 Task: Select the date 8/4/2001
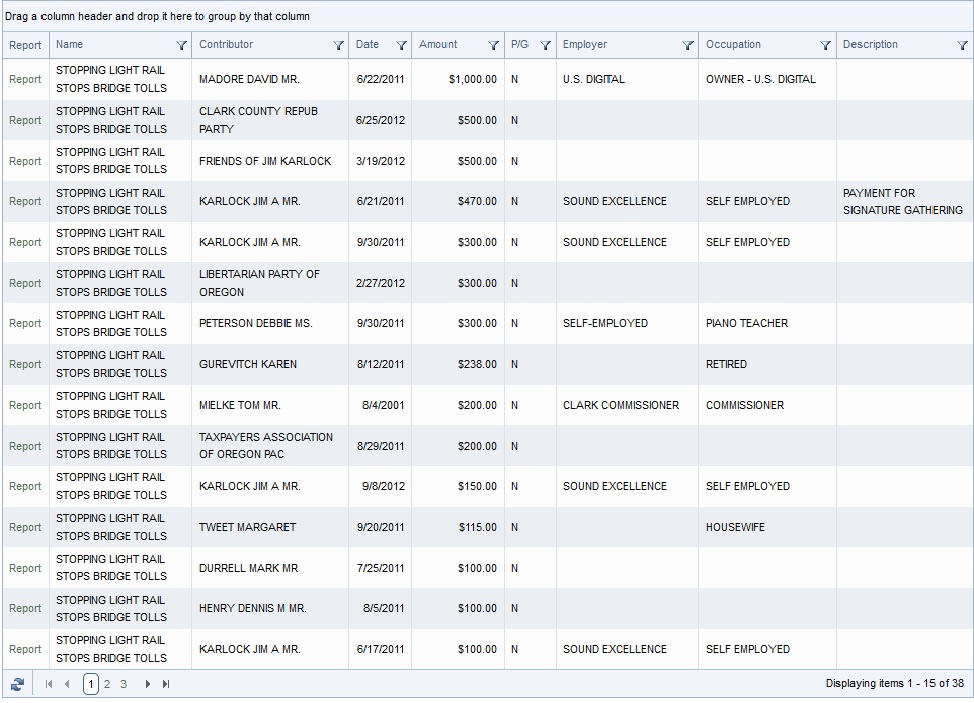(383, 406)
